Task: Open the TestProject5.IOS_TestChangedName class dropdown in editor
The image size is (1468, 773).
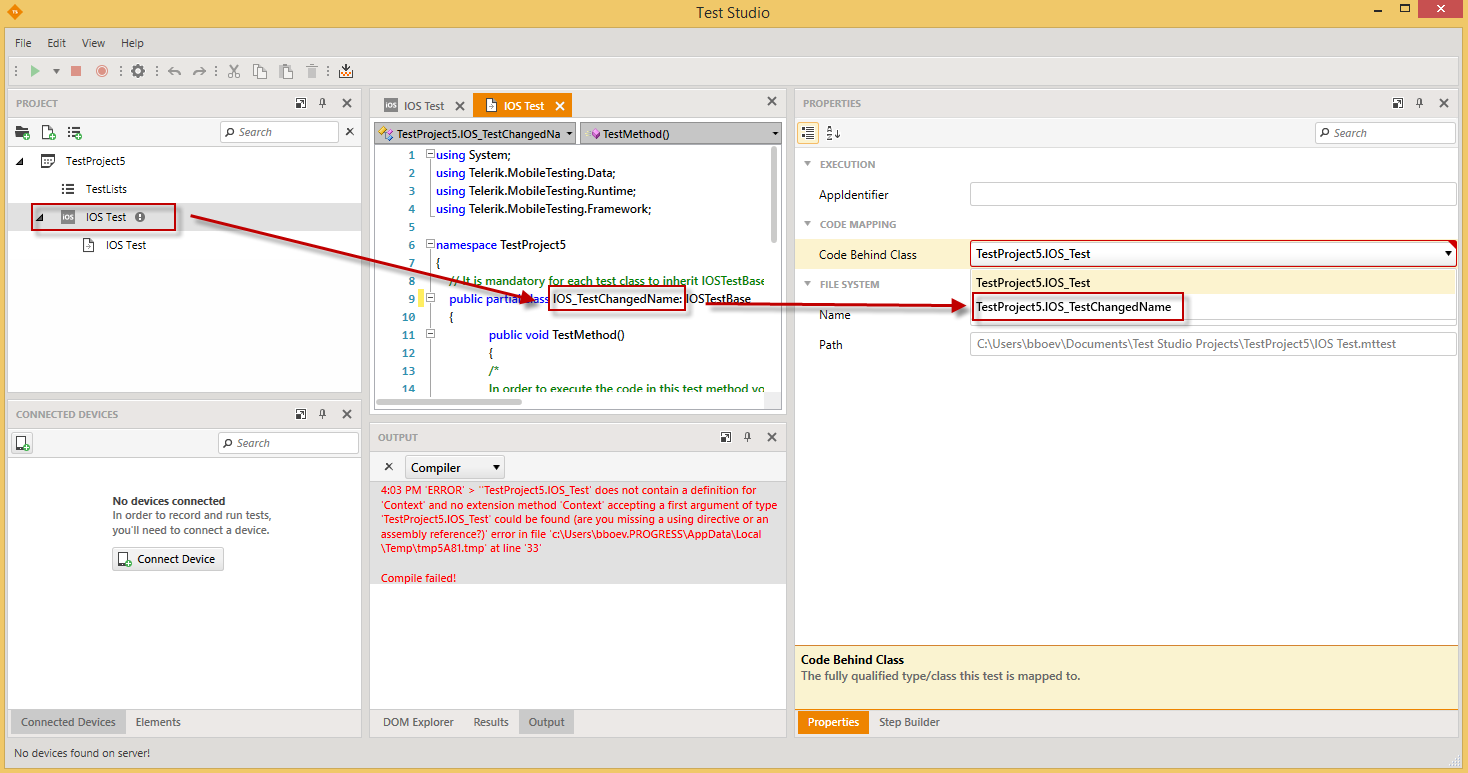Action: pos(474,133)
